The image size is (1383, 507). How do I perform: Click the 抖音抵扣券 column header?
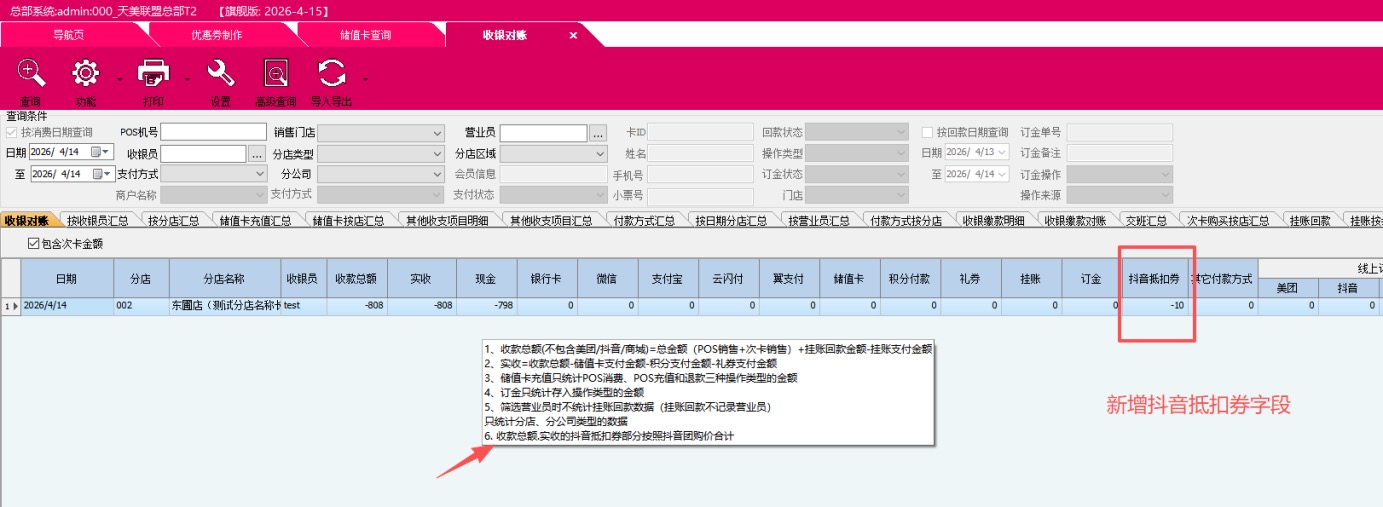(1154, 279)
